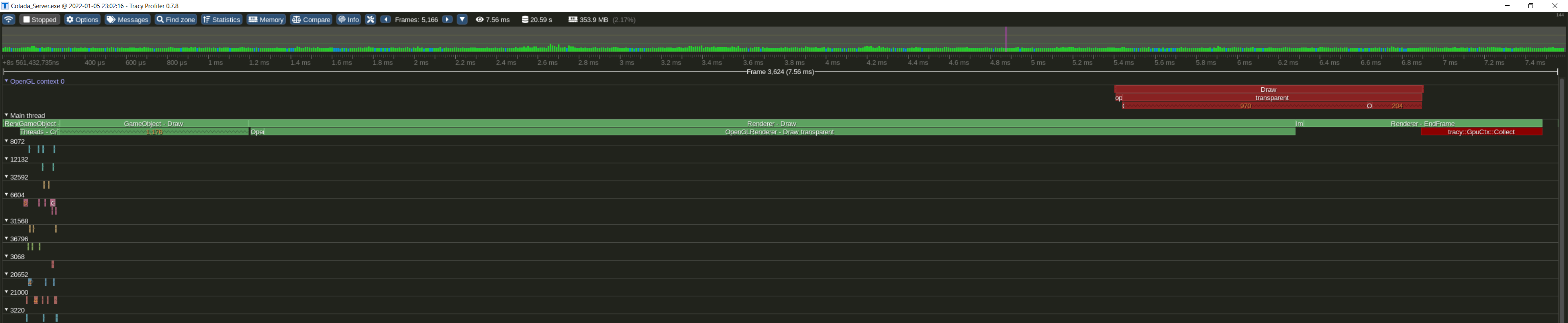
Task: Click the vertical scrollbar of timeline
Action: (1562, 201)
